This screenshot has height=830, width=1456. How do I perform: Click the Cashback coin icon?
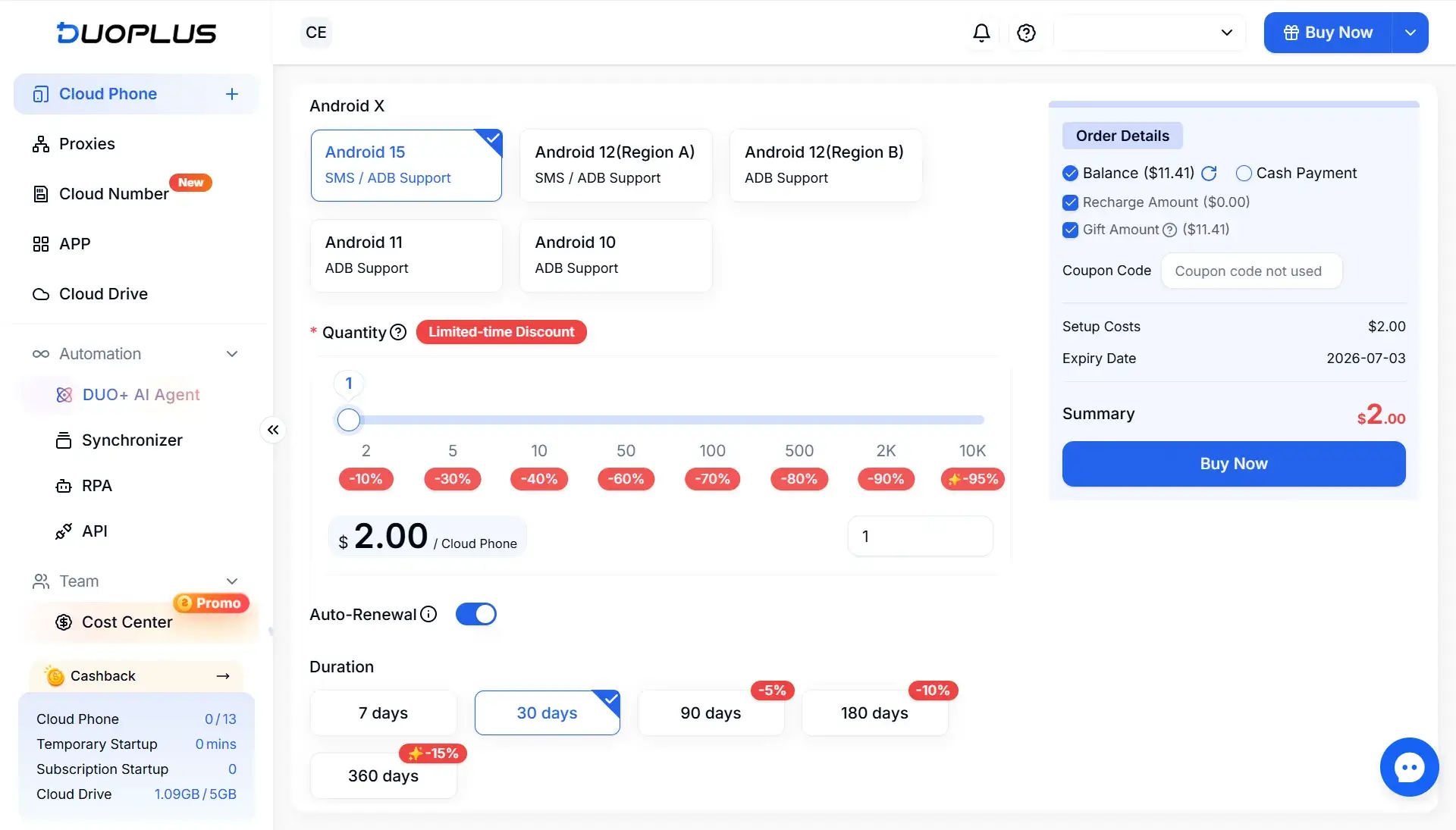[55, 675]
